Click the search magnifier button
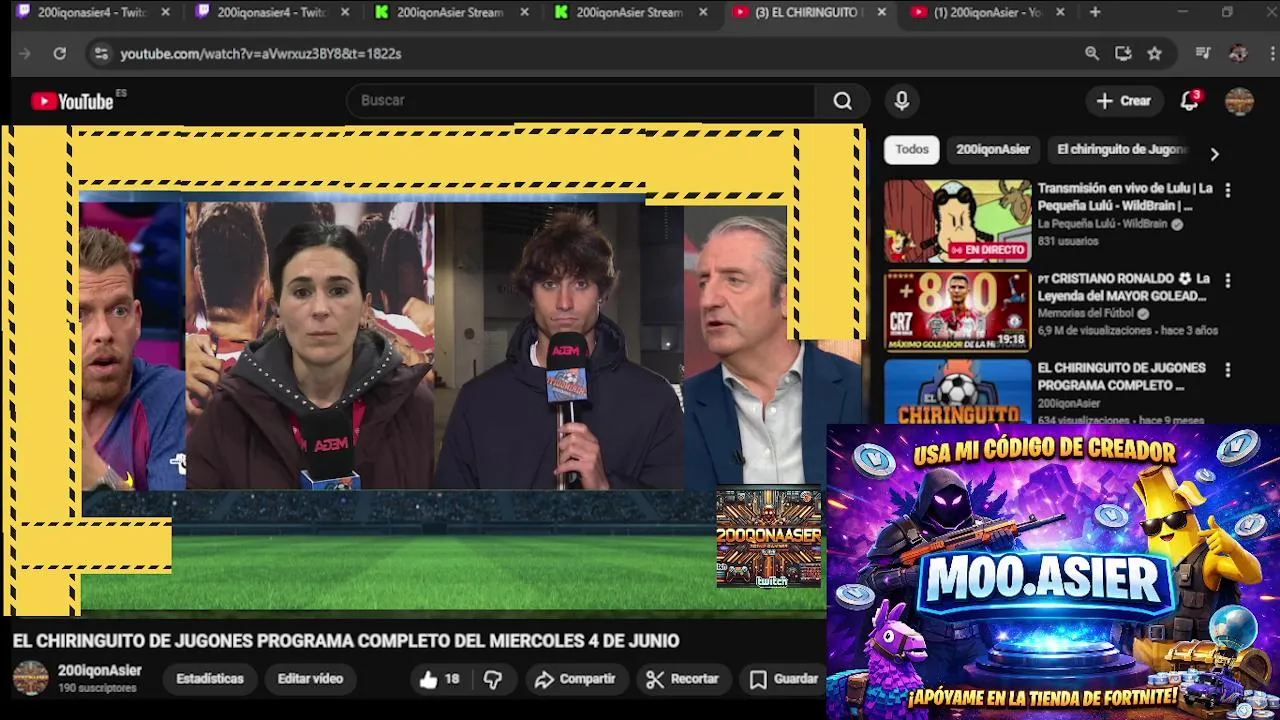The height and width of the screenshot is (720, 1280). tap(842, 101)
